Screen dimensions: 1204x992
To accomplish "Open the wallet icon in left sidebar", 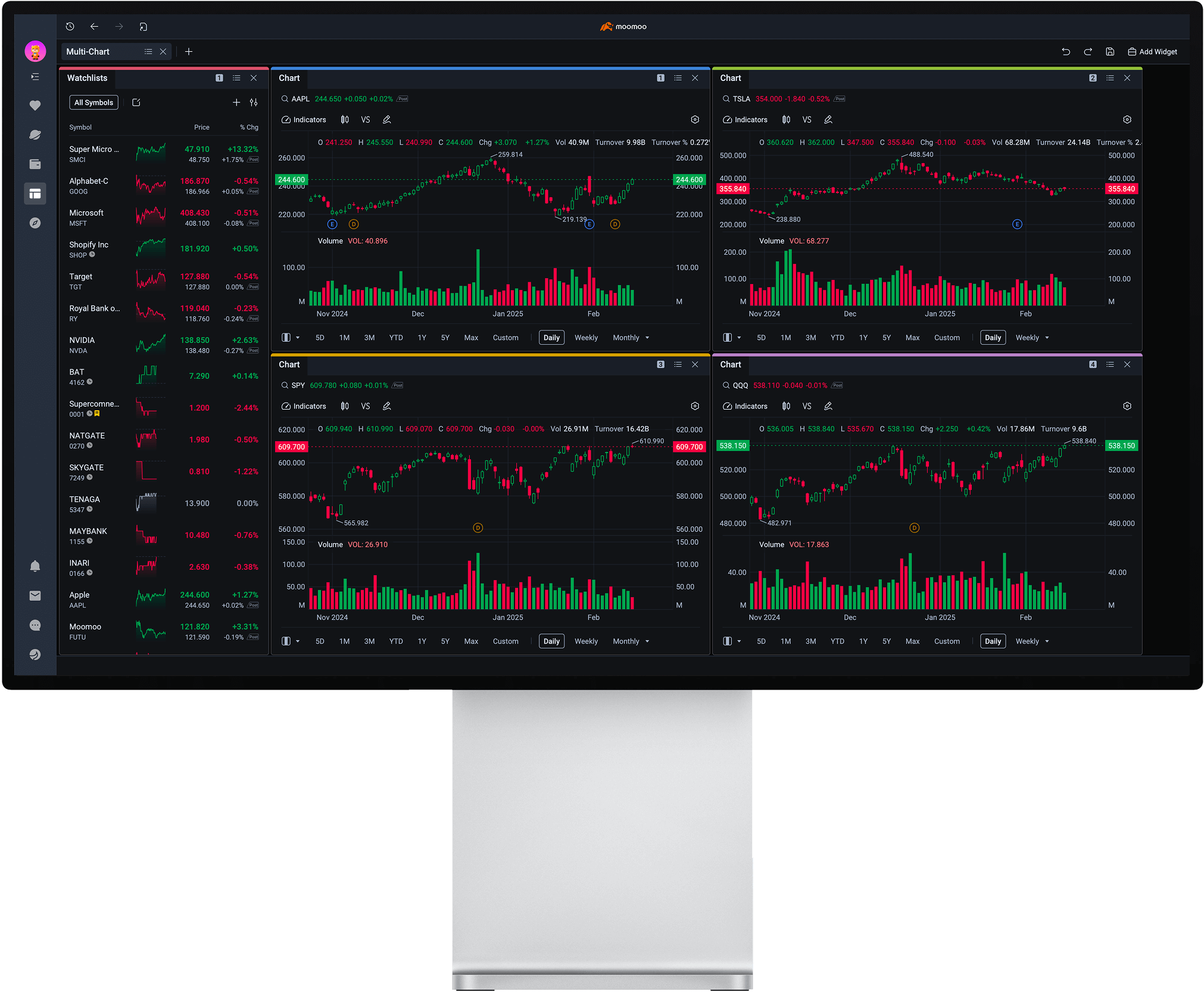I will (x=35, y=164).
